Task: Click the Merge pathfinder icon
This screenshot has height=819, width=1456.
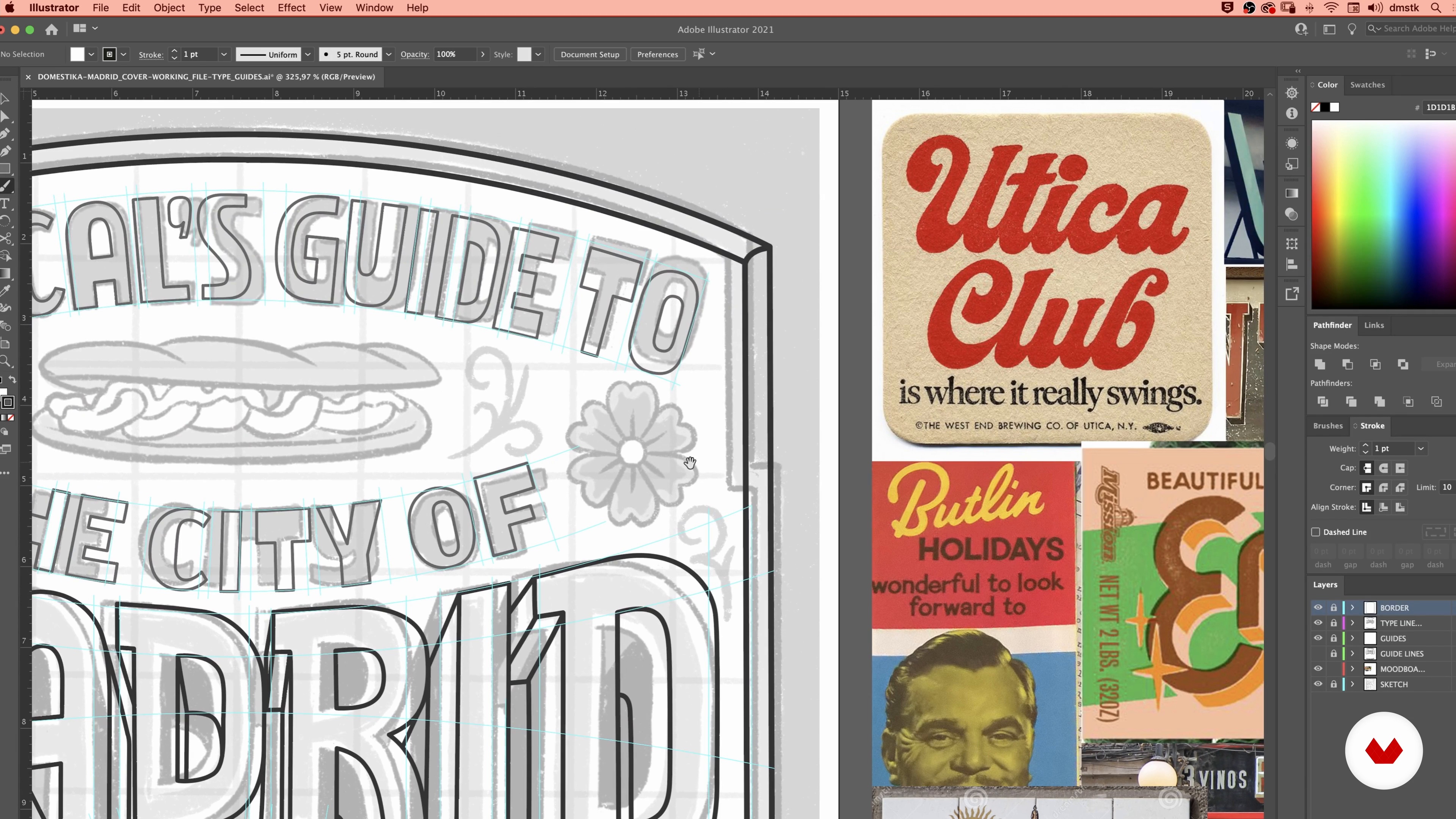Action: [x=1380, y=402]
